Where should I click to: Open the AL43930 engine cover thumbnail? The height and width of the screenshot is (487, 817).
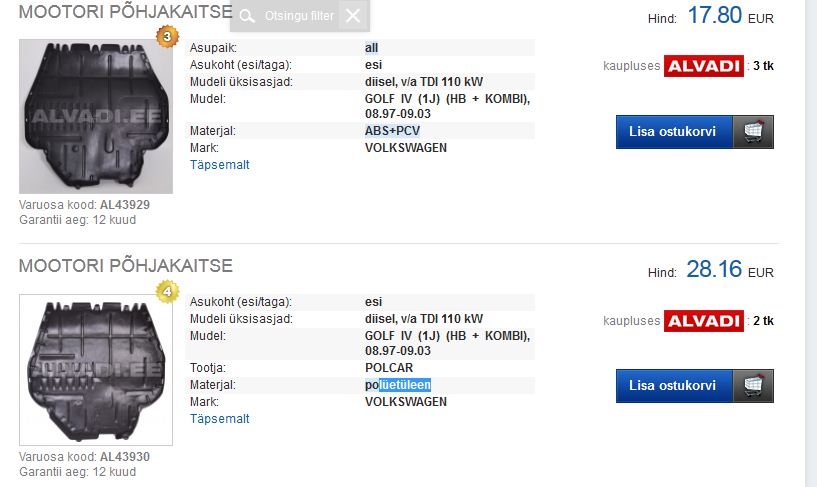(96, 370)
